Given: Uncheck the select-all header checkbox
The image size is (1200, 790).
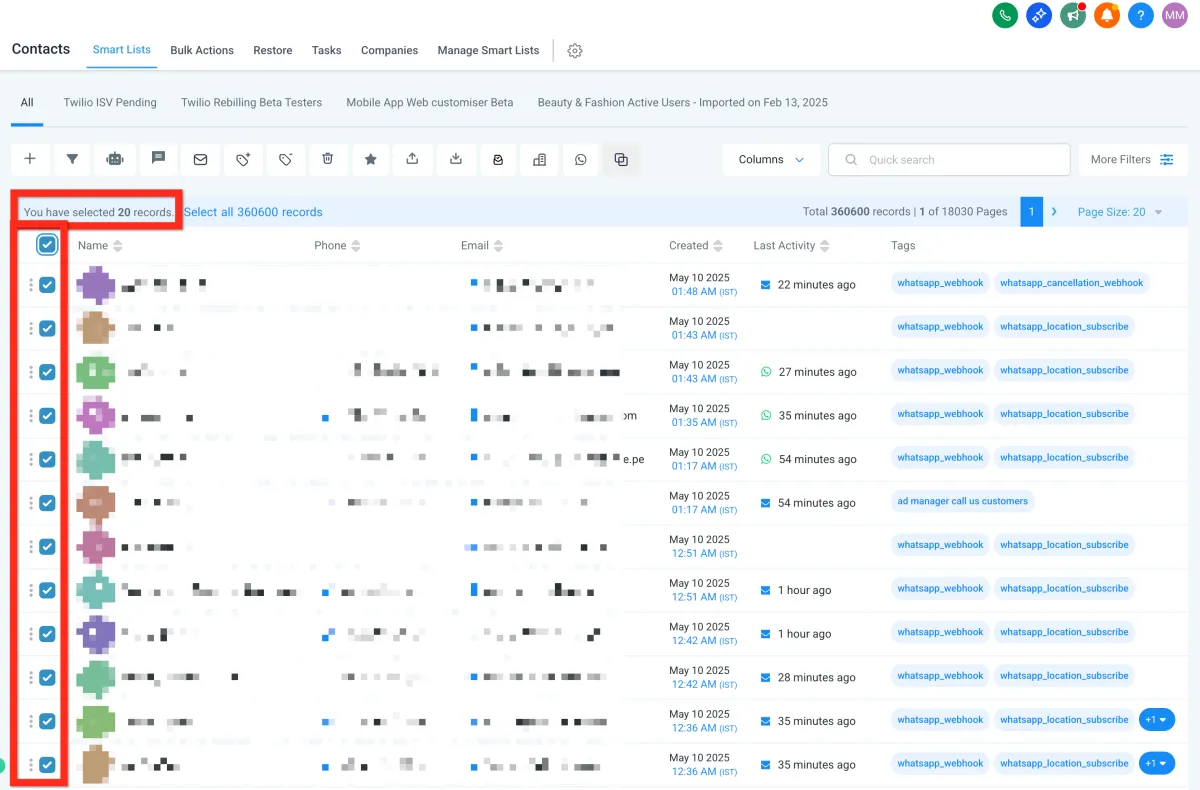Looking at the screenshot, I should (47, 244).
